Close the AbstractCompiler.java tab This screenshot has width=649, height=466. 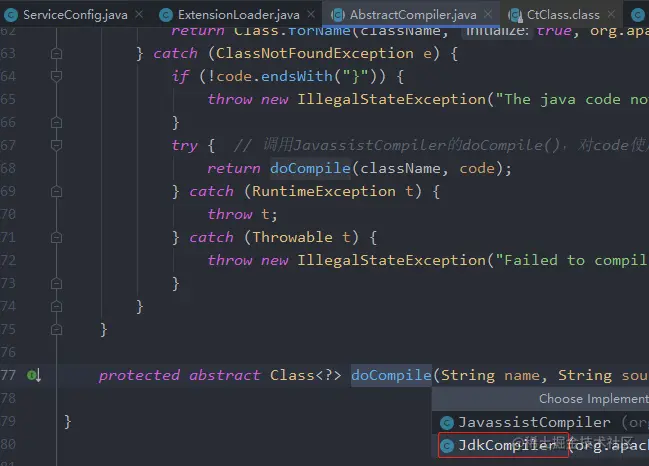click(488, 14)
